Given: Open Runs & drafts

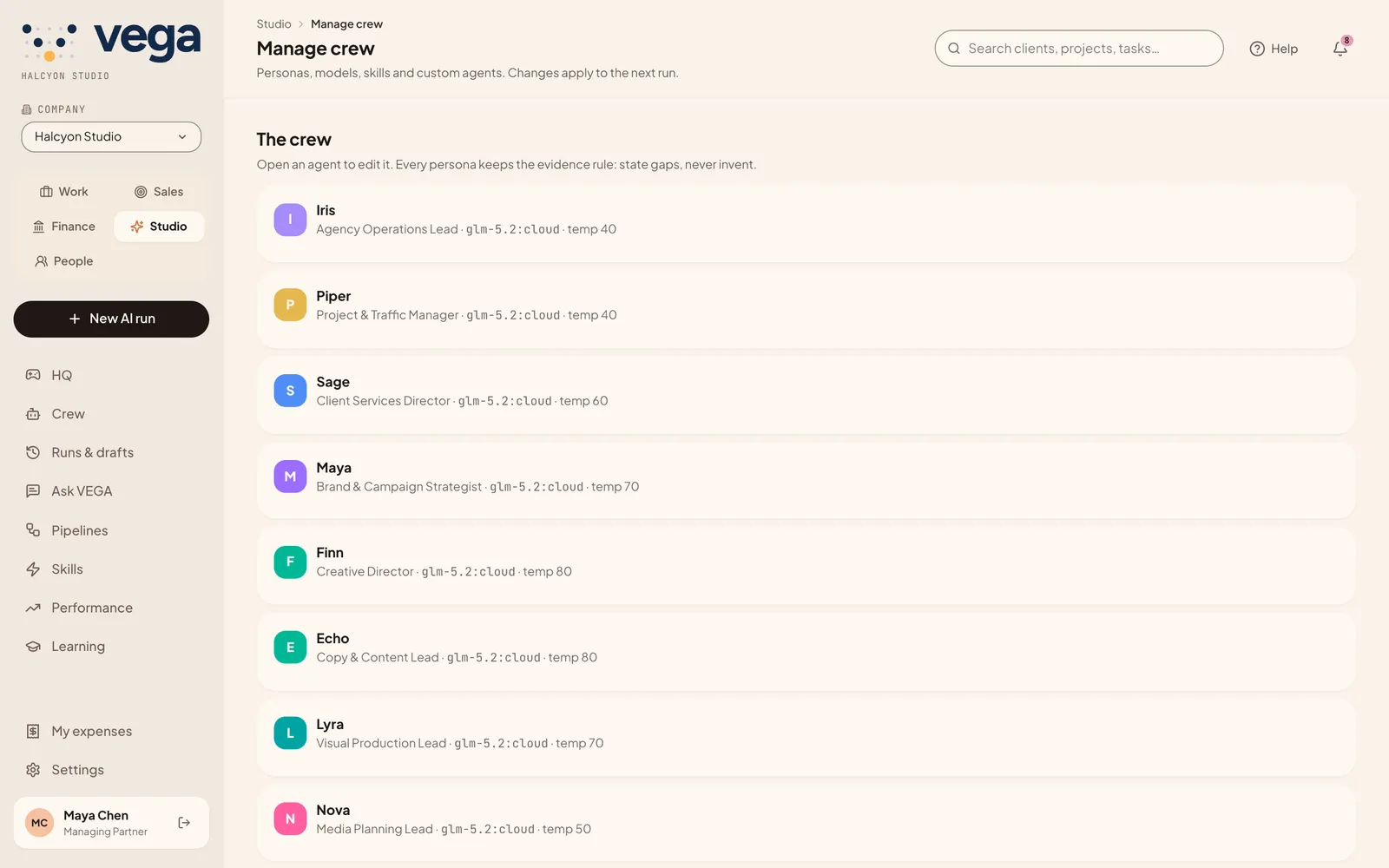Looking at the screenshot, I should (111, 452).
